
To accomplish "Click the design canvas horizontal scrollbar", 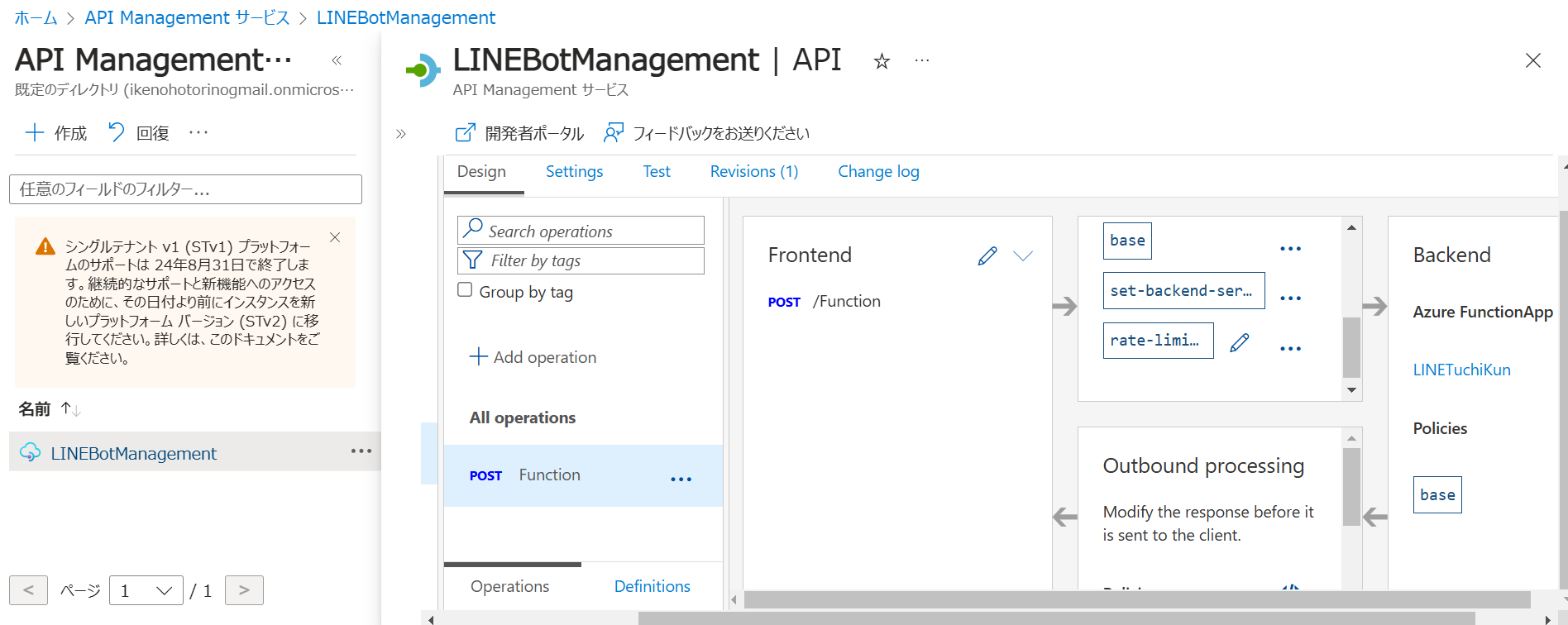I will coord(1137,599).
